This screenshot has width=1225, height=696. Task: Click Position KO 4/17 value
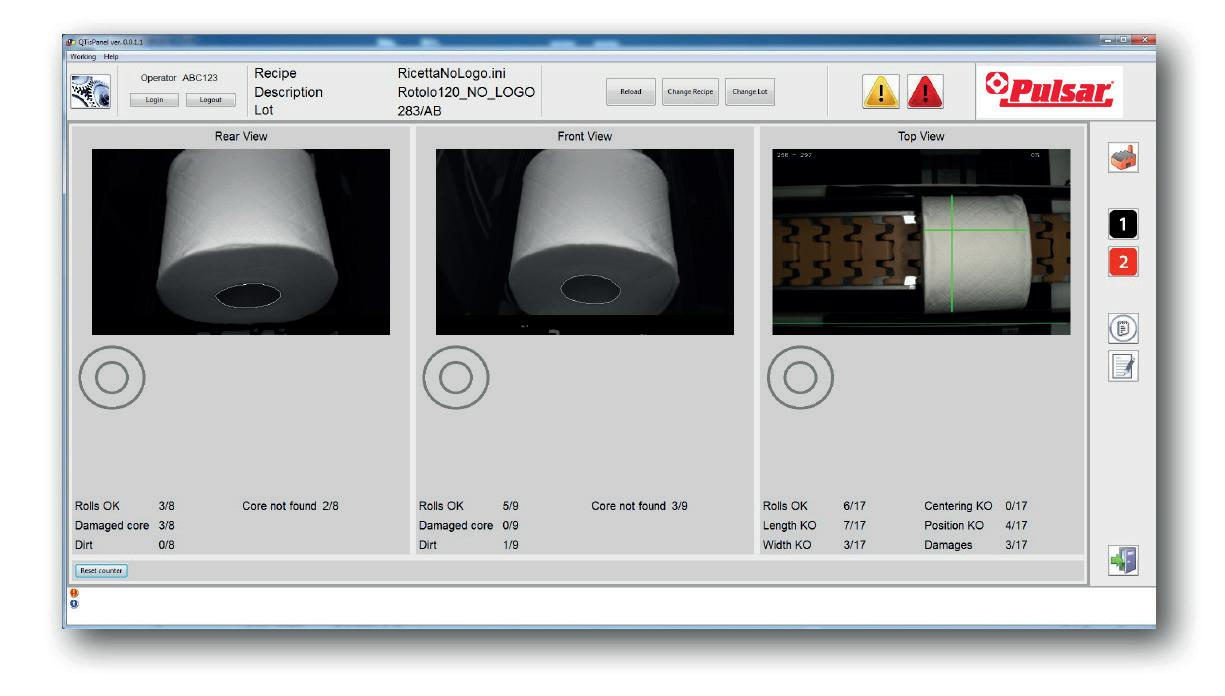(x=1016, y=525)
